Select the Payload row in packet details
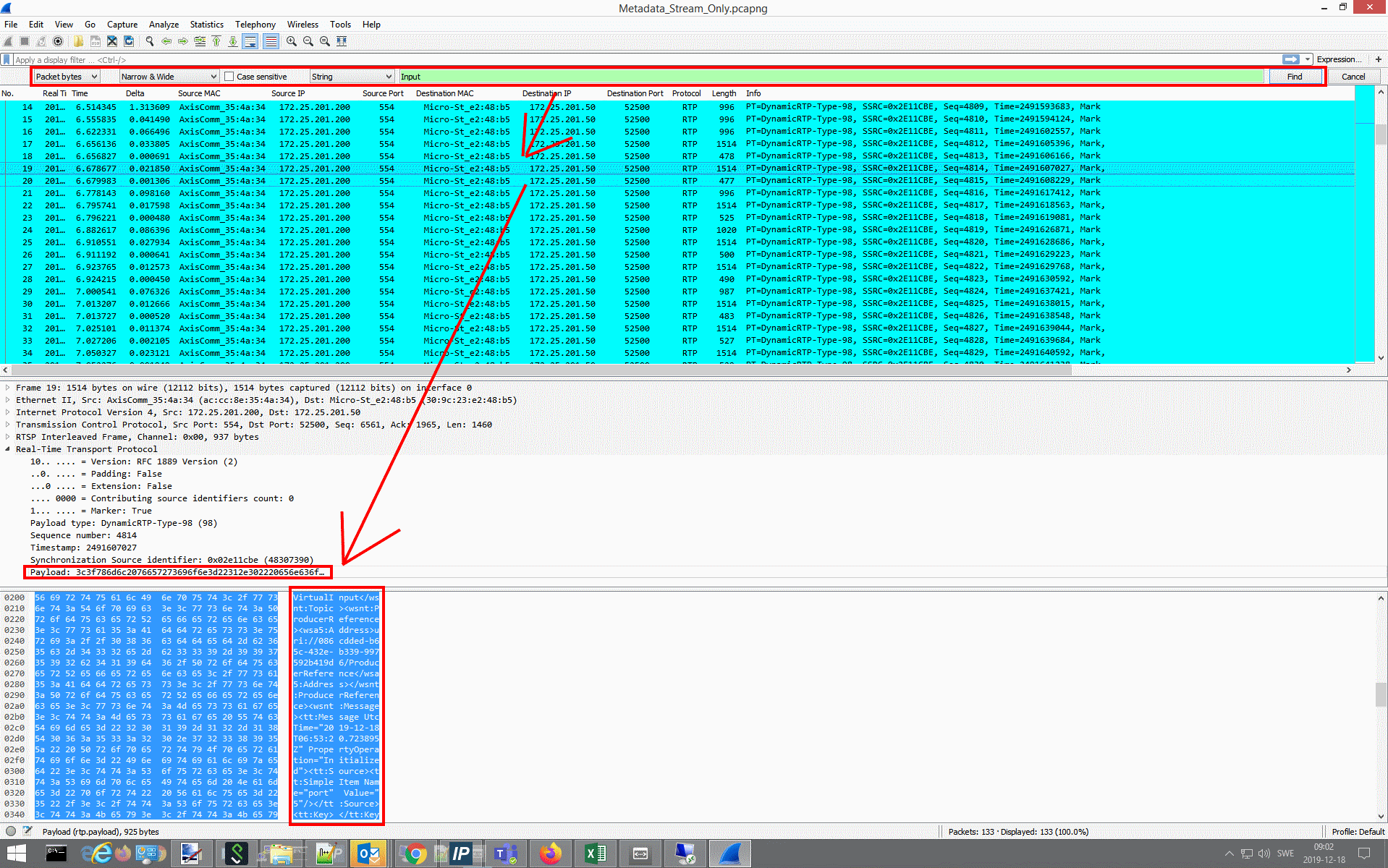Screen dimensions: 1388x868 coord(178,572)
